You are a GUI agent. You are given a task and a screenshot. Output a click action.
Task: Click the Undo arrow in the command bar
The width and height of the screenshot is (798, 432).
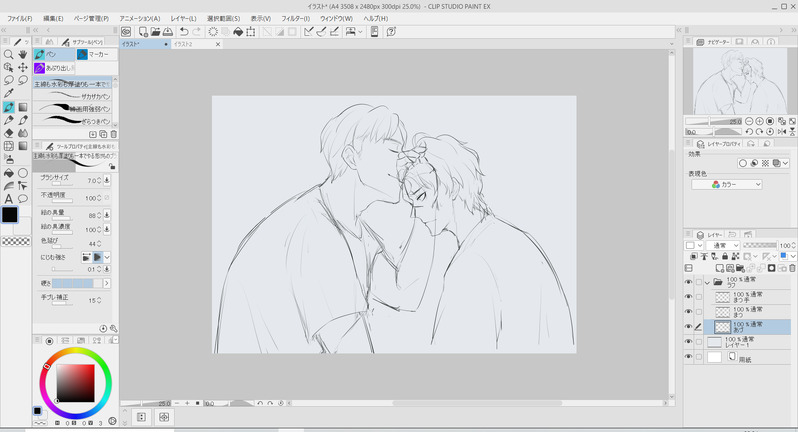point(184,32)
